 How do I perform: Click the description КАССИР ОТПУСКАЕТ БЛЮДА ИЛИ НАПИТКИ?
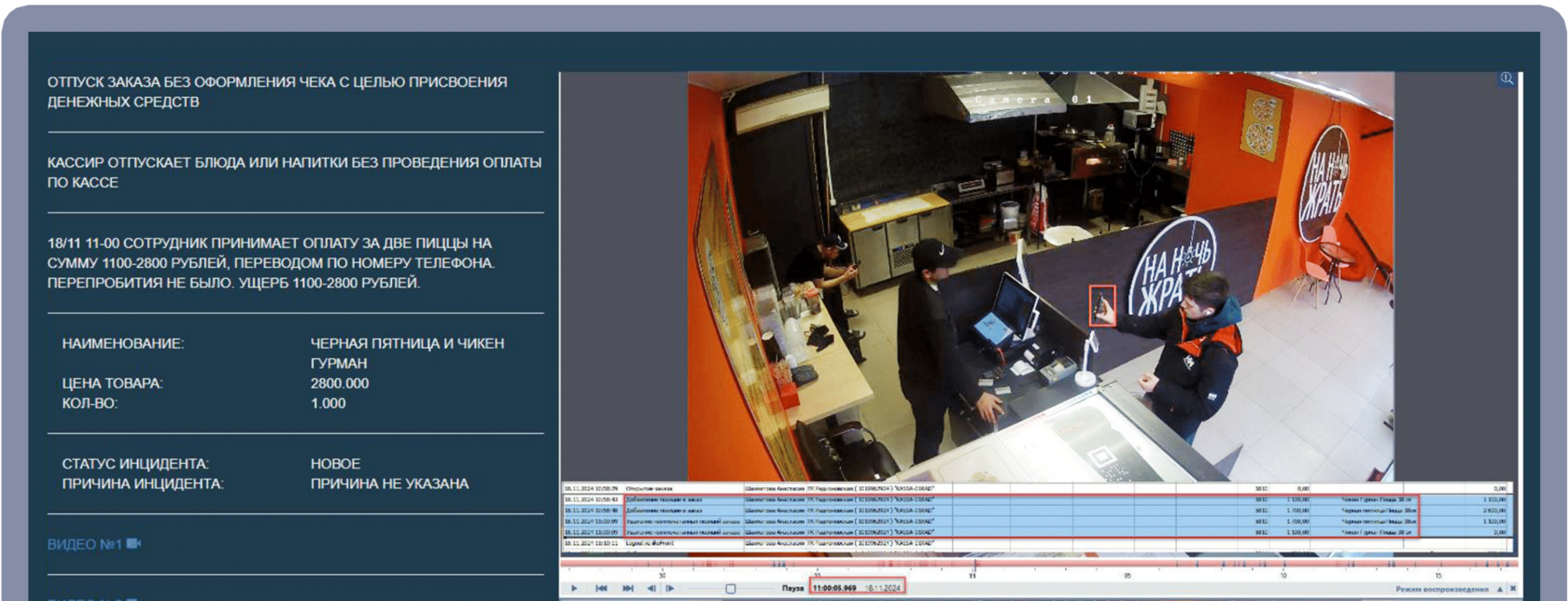click(x=294, y=172)
